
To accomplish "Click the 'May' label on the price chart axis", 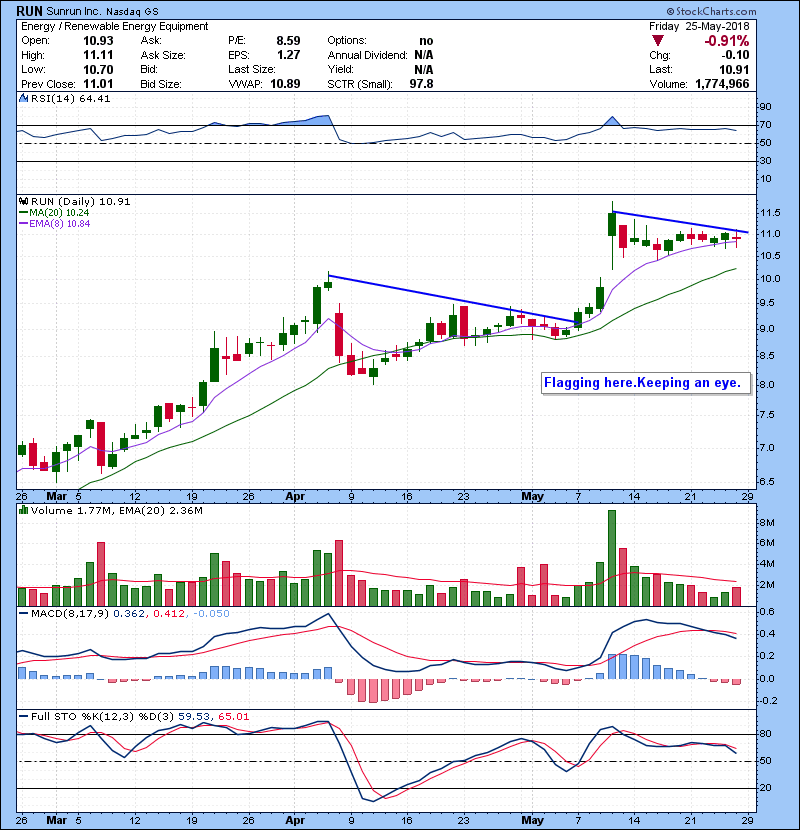I will [x=533, y=497].
